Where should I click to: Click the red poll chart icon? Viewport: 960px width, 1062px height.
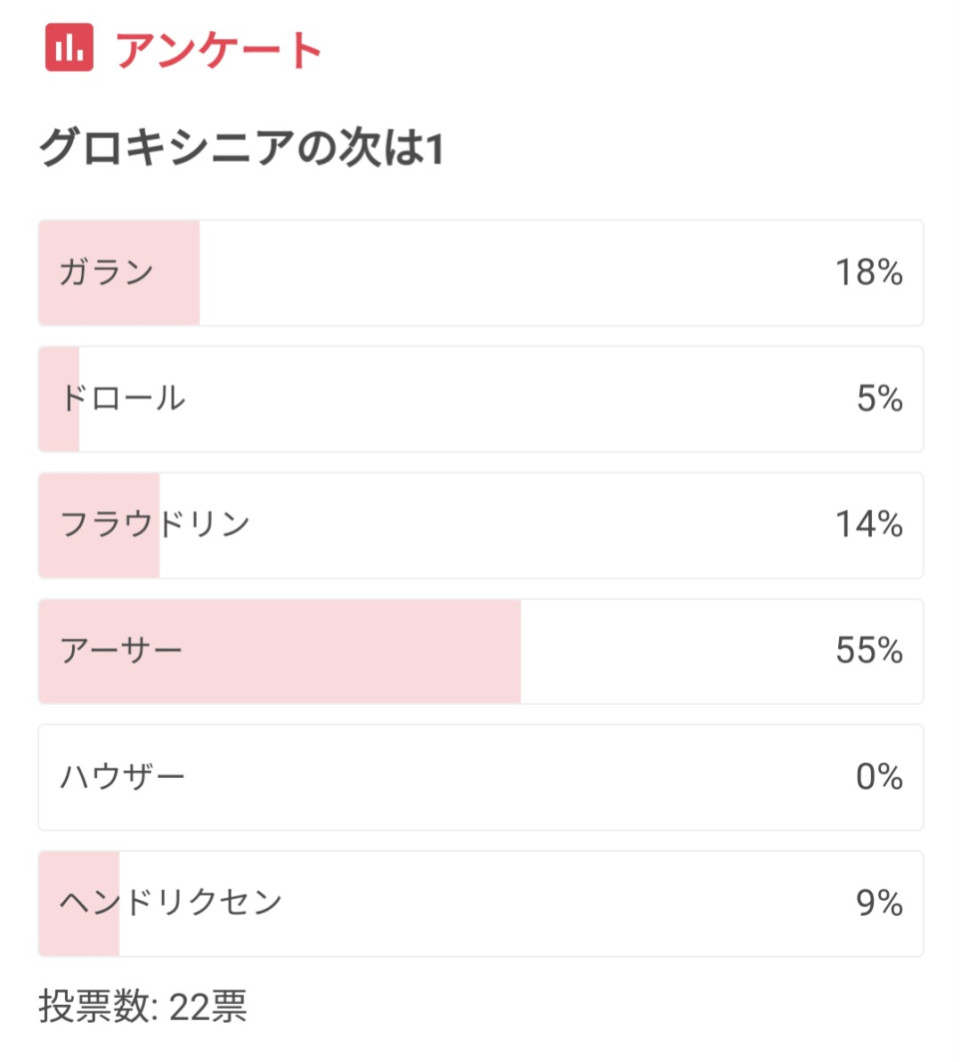click(69, 47)
